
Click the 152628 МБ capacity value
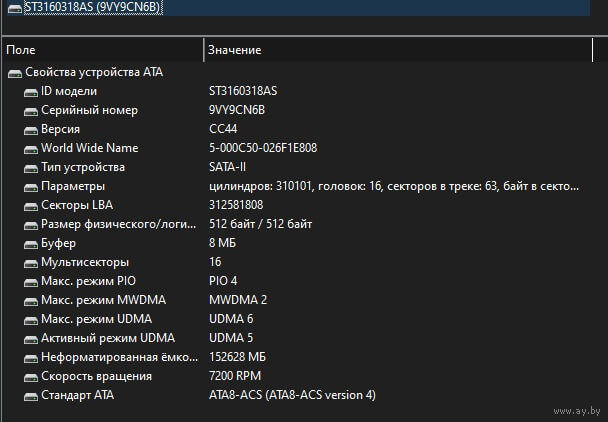point(237,357)
